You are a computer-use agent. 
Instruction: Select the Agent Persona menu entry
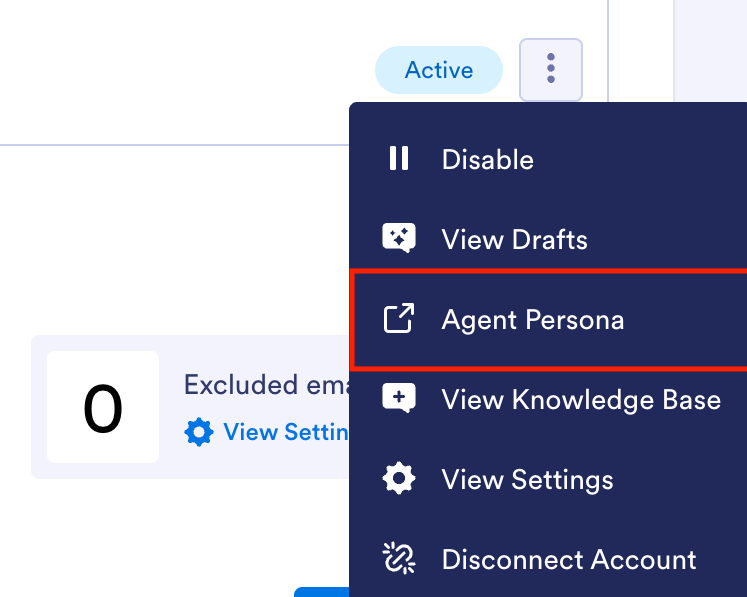533,320
